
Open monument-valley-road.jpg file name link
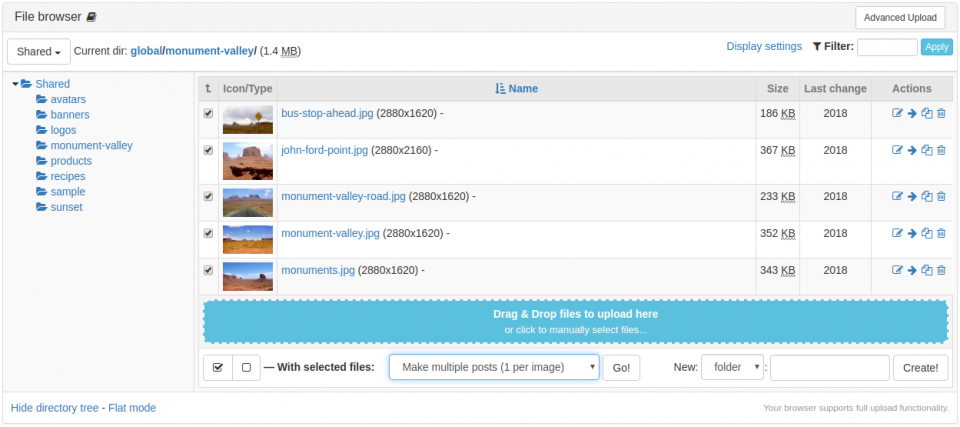343,197
